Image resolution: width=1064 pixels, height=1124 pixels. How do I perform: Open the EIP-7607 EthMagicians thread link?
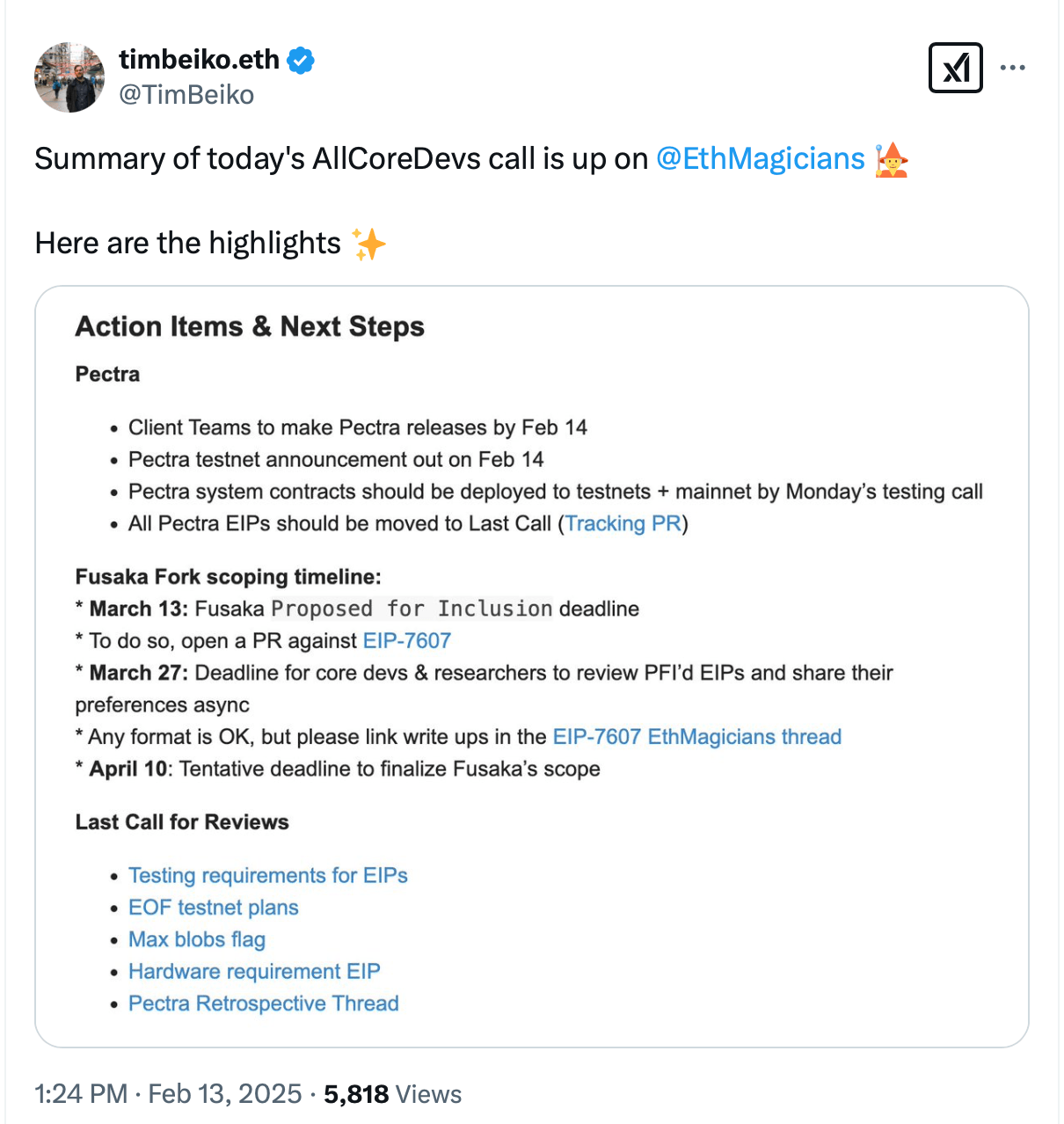click(x=696, y=736)
